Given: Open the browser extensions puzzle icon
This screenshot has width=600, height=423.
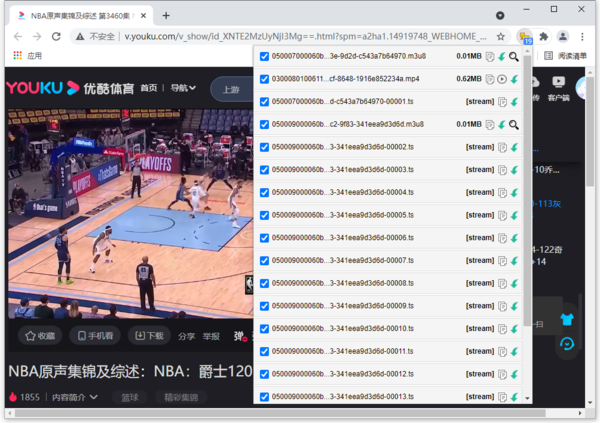Looking at the screenshot, I should click(x=544, y=36).
